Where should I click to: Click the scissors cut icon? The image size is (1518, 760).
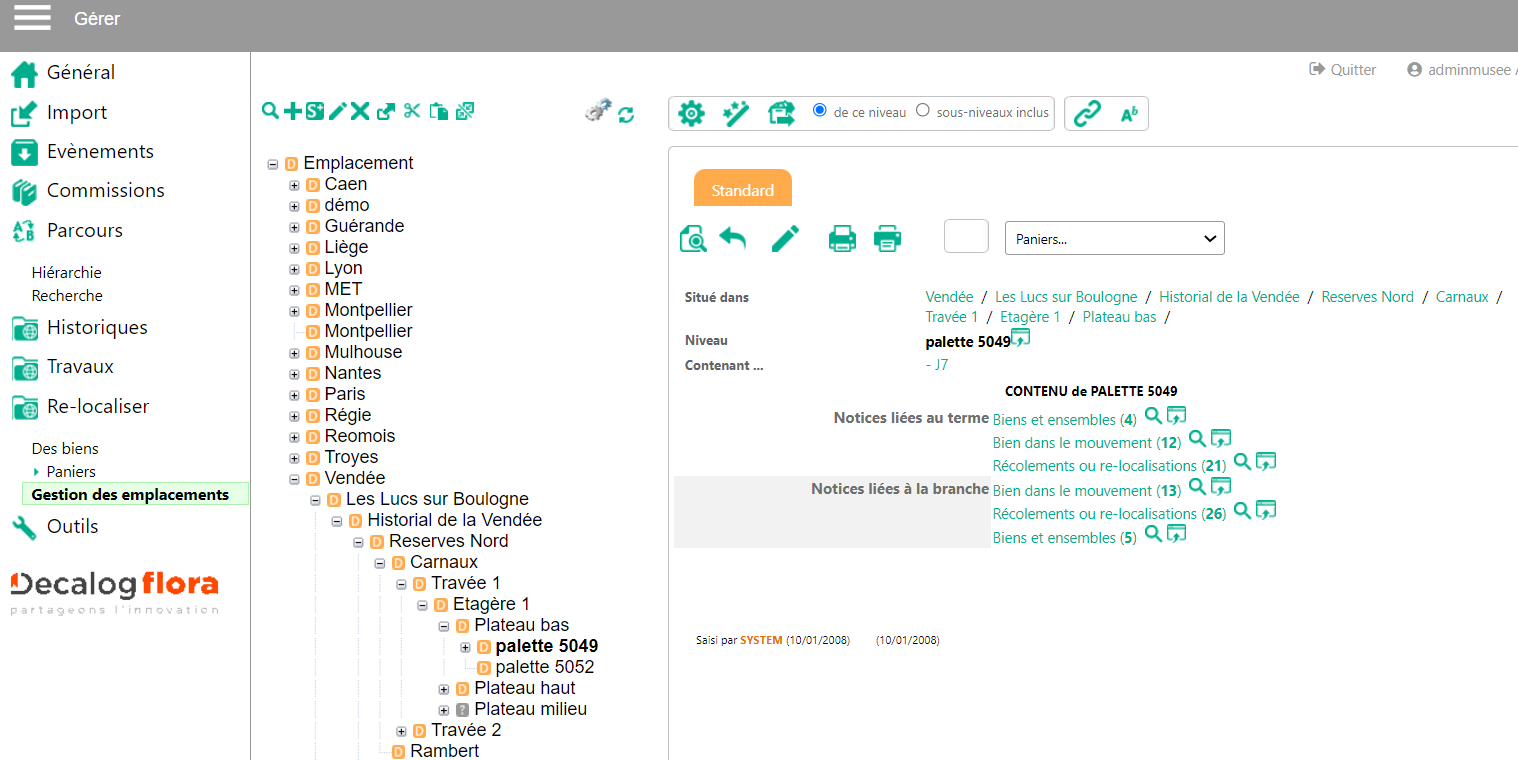(412, 111)
